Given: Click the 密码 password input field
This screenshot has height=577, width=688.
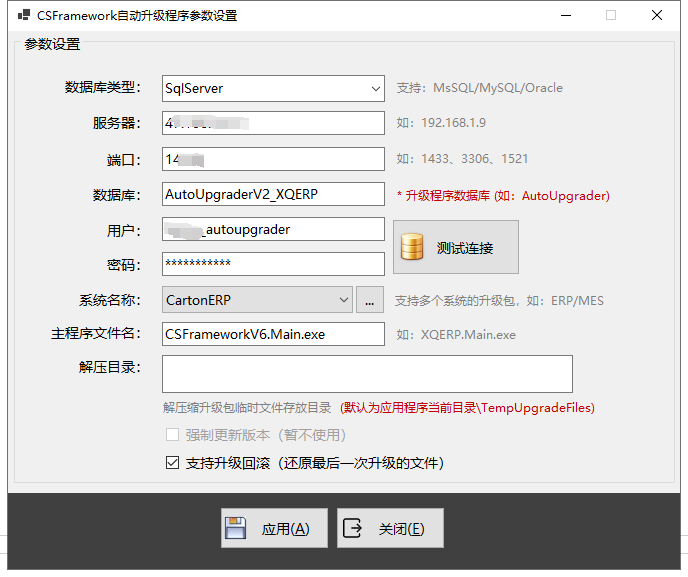Looking at the screenshot, I should (x=273, y=264).
